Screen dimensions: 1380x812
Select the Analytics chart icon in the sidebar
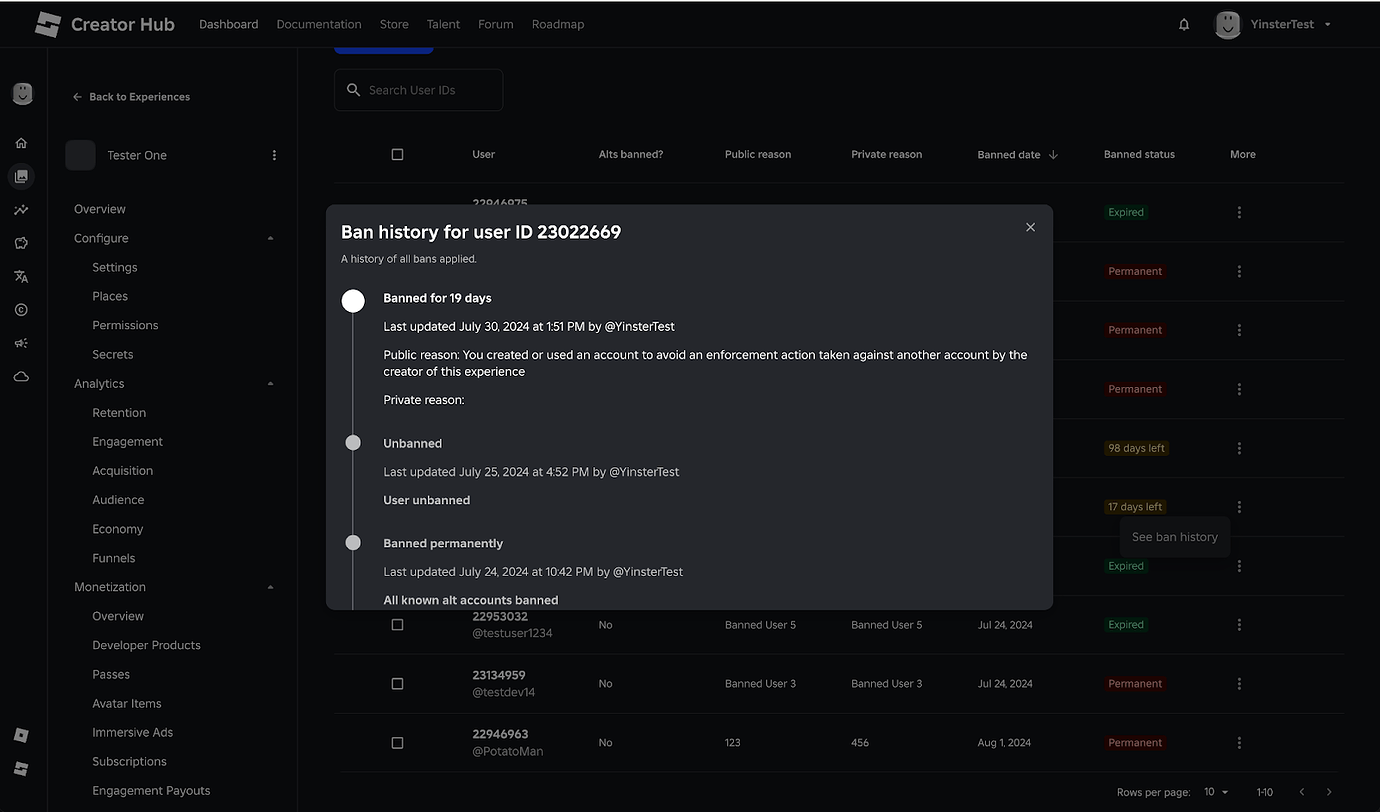[22, 209]
